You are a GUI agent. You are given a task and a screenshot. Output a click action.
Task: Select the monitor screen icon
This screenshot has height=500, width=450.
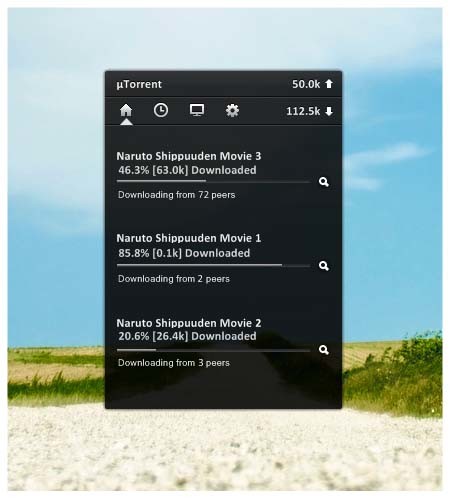(197, 110)
